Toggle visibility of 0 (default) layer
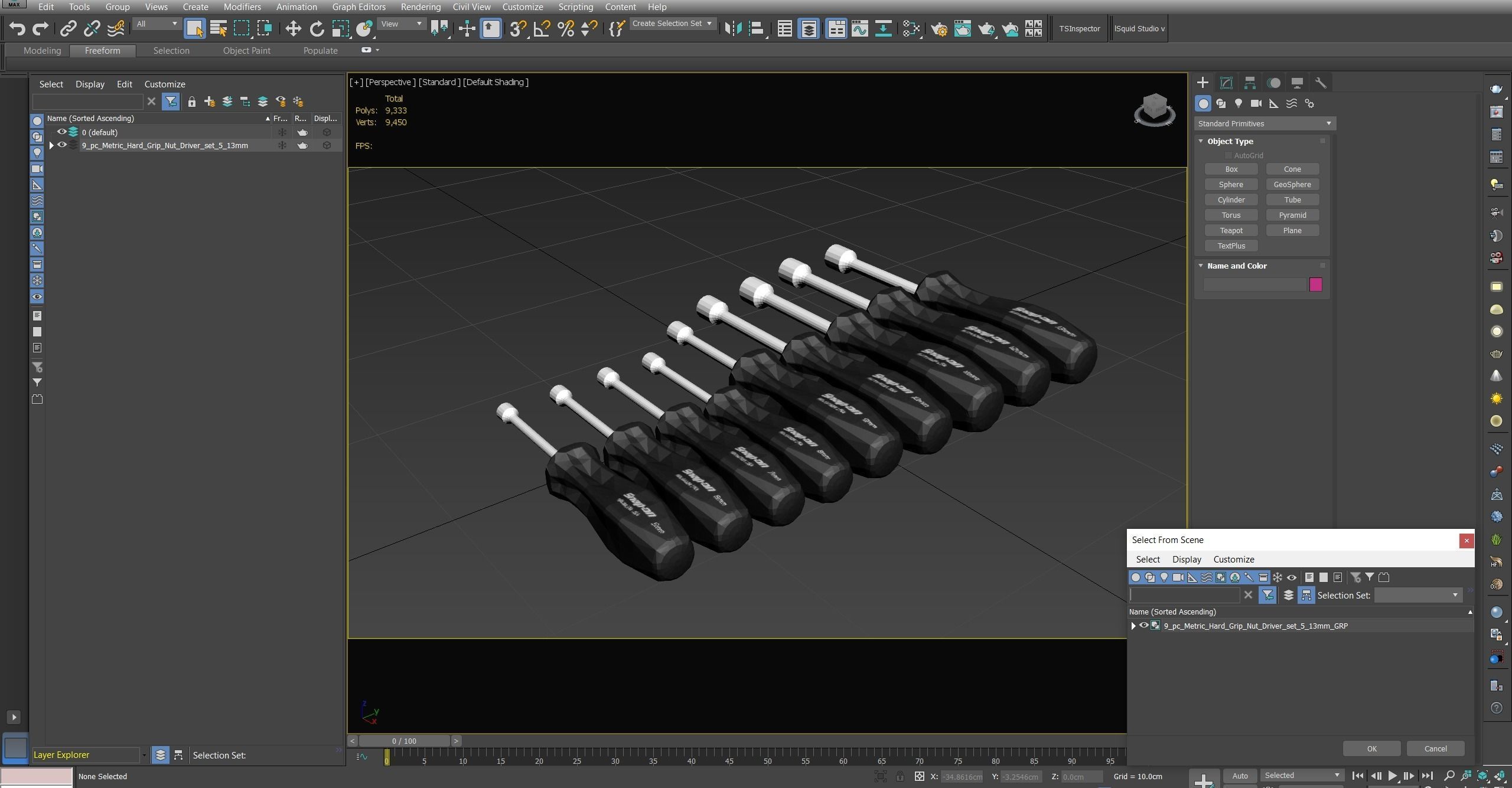The image size is (1512, 788). (62, 132)
